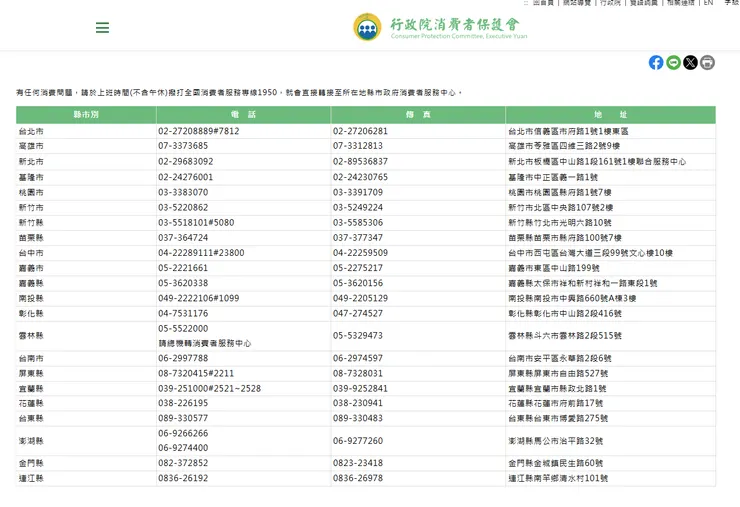Select the phone number 02-24276001
Viewport: 740px width, 507px height.
185,177
